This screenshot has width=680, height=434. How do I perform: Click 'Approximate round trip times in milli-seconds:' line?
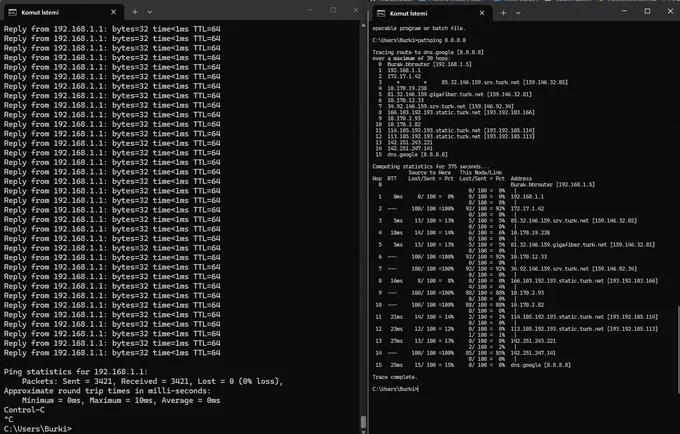click(108, 391)
